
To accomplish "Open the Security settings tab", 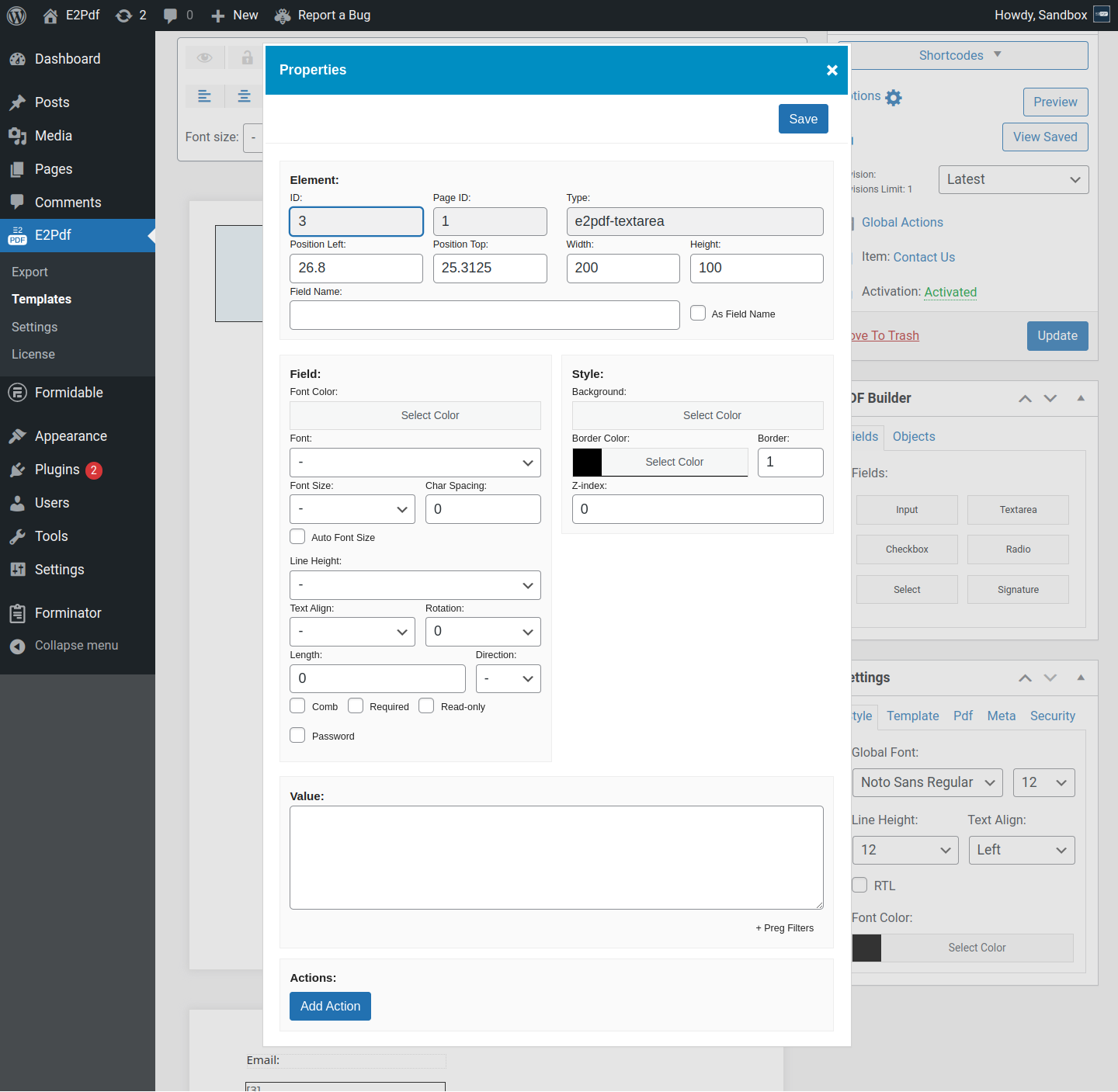I will [x=1052, y=716].
